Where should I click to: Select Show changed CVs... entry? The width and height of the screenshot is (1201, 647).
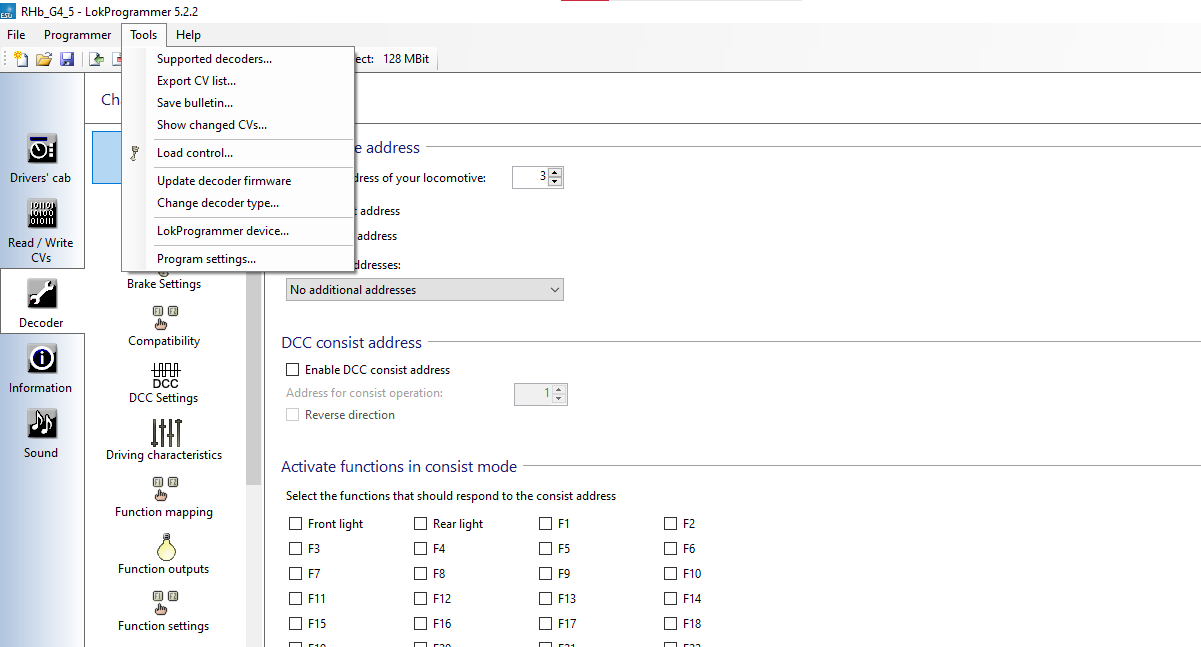238,125
